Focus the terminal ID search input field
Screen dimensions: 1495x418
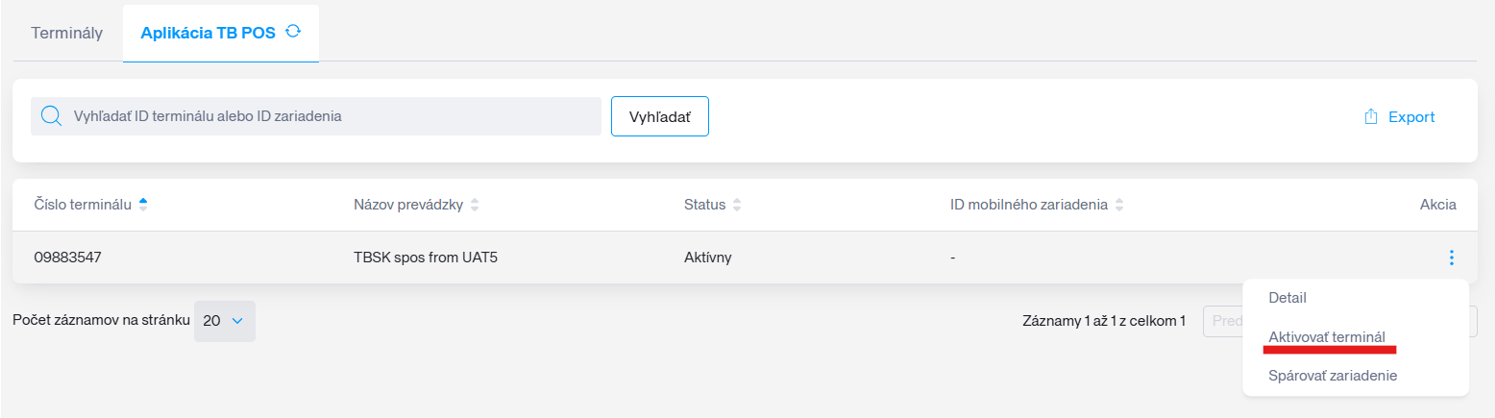tap(316, 117)
